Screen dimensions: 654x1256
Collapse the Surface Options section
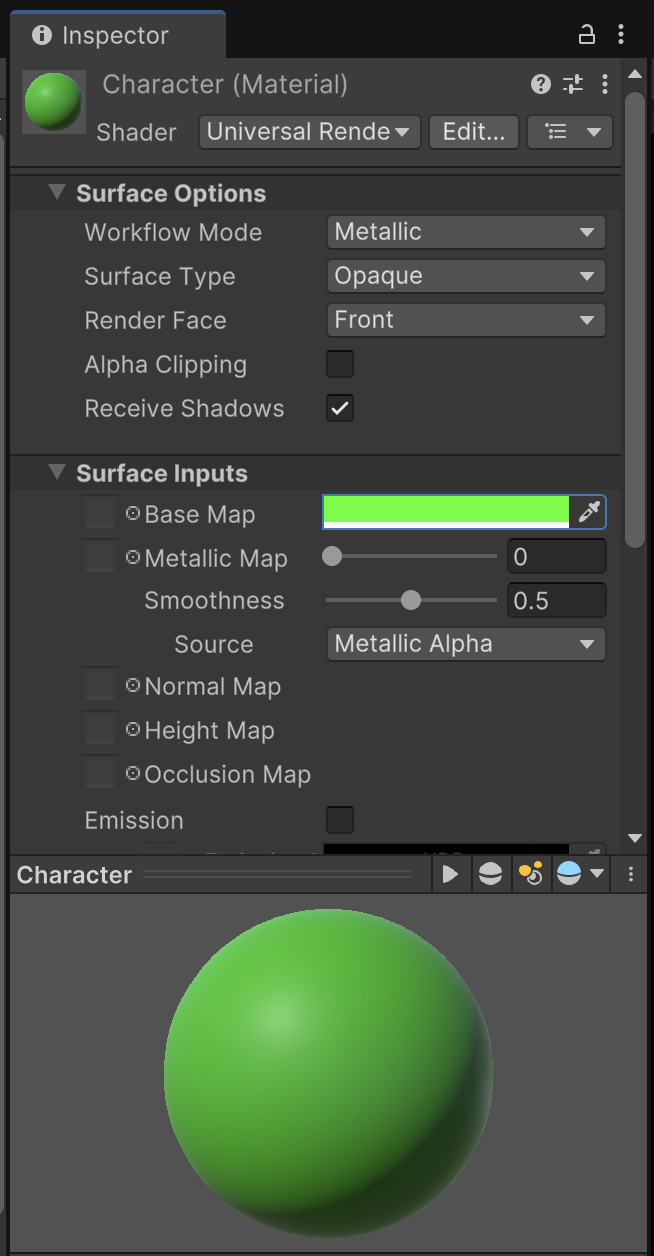click(x=57, y=193)
